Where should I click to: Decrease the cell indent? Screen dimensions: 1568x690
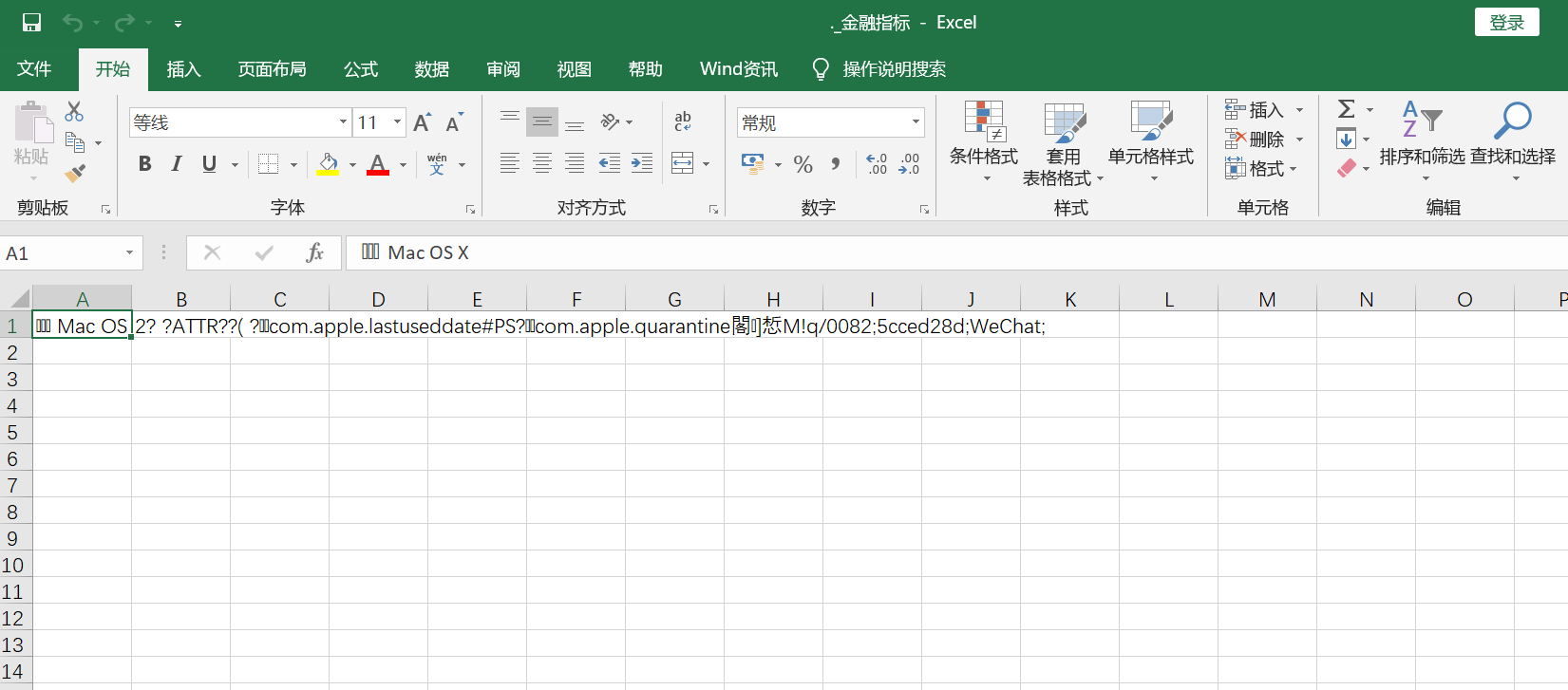pos(610,163)
